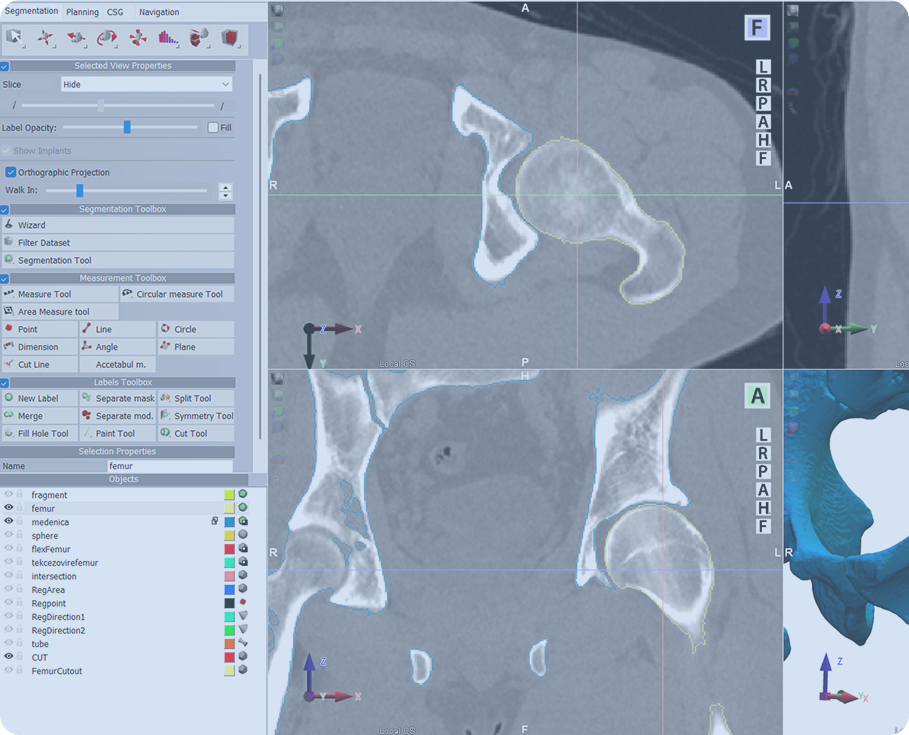909x735 pixels.
Task: Switch to the Segmentation tab
Action: click(31, 11)
